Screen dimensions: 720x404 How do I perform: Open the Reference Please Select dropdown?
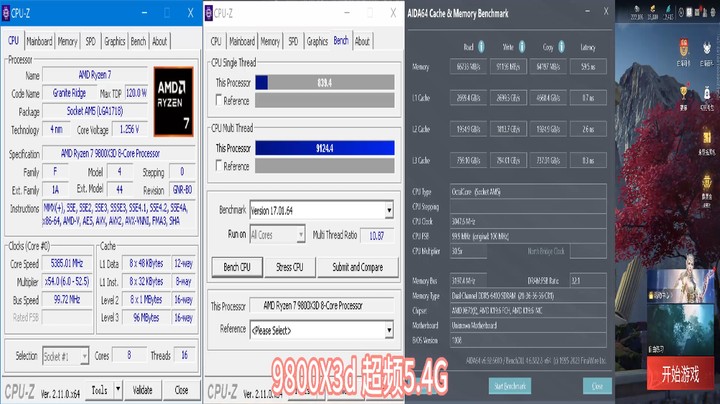389,330
